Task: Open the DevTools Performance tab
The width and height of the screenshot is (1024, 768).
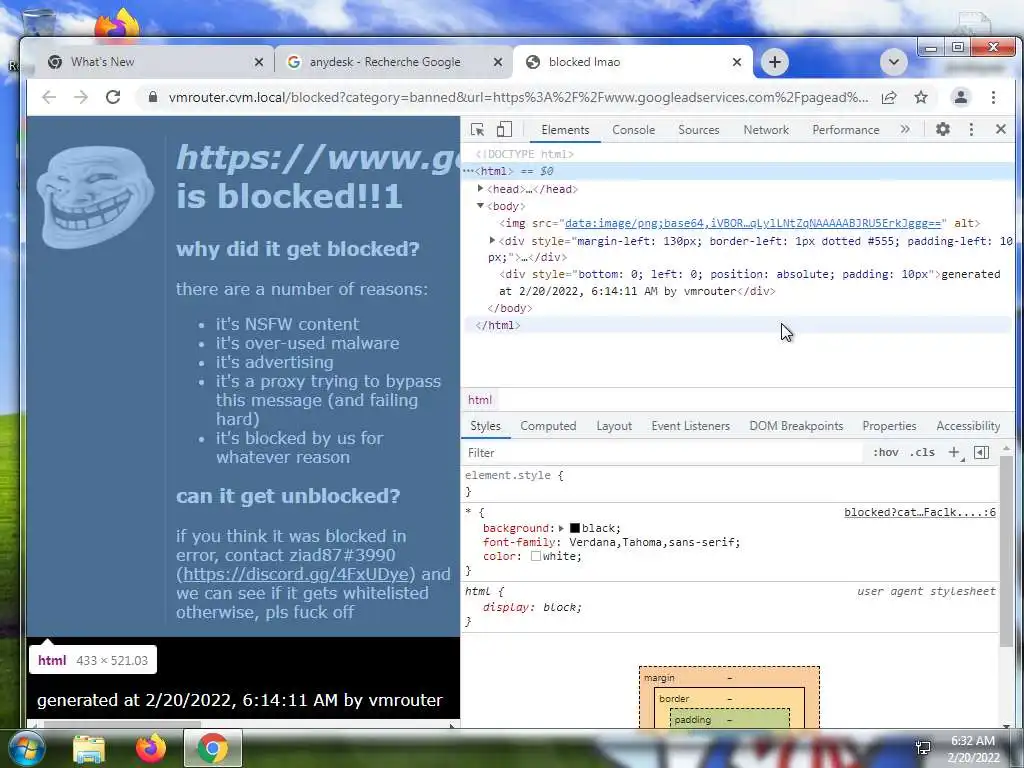Action: point(846,130)
